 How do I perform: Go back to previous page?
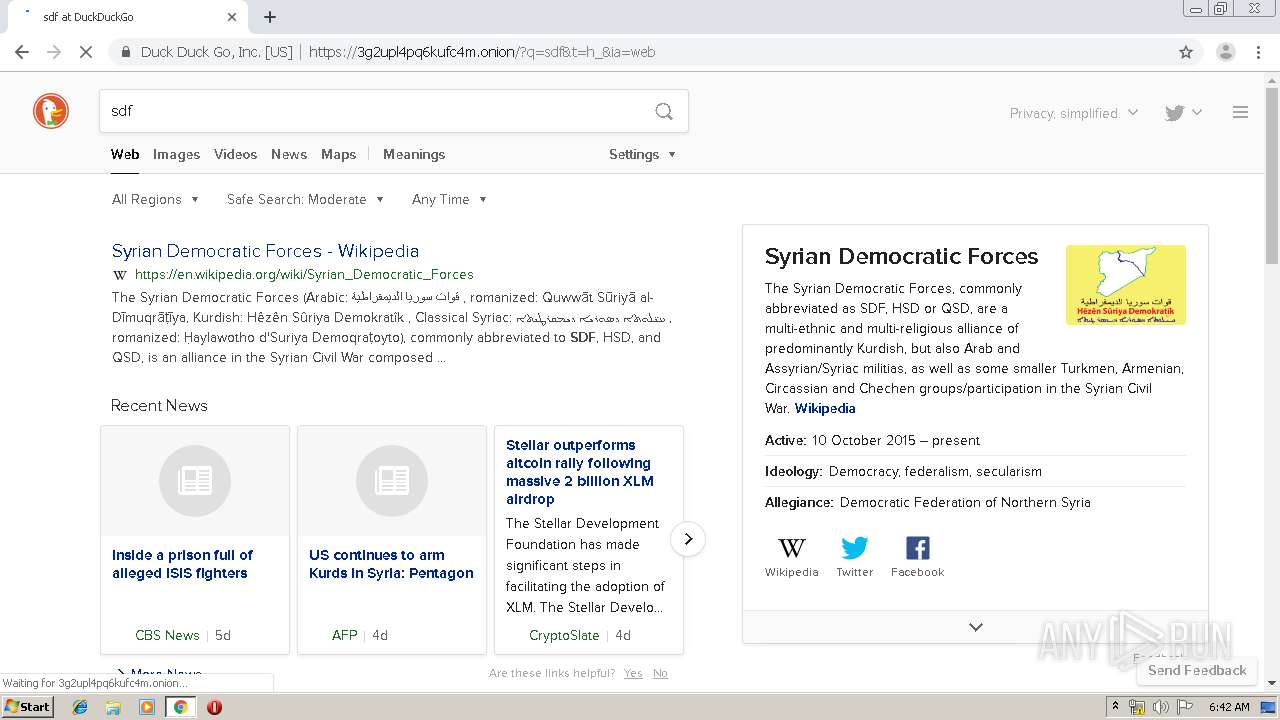[22, 52]
